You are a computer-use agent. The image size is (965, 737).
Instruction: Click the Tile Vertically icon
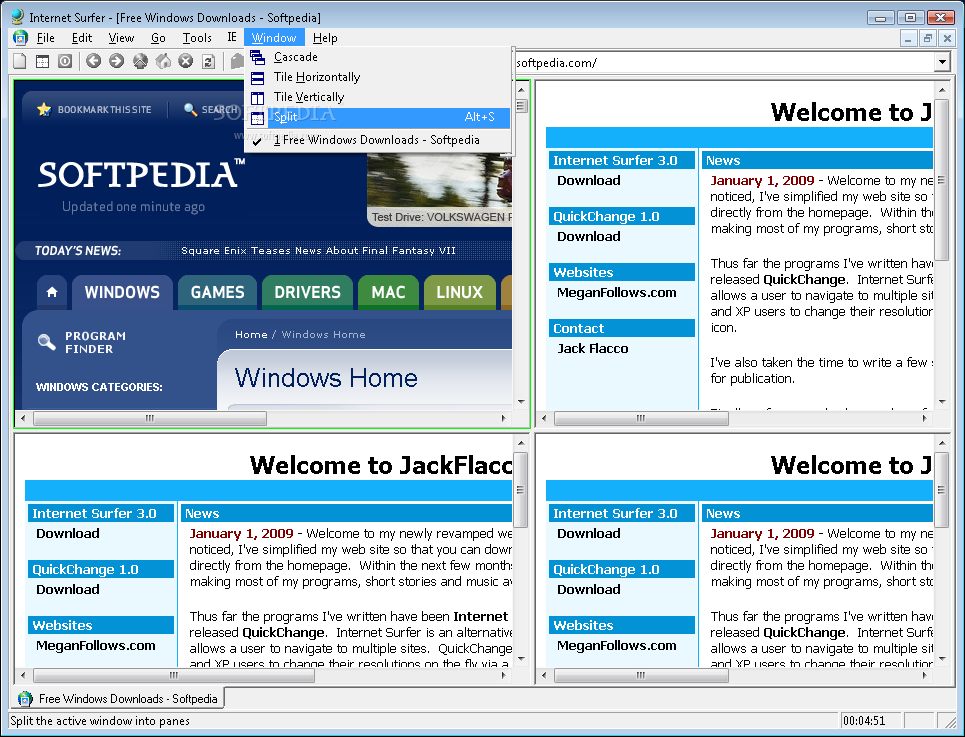coord(257,98)
